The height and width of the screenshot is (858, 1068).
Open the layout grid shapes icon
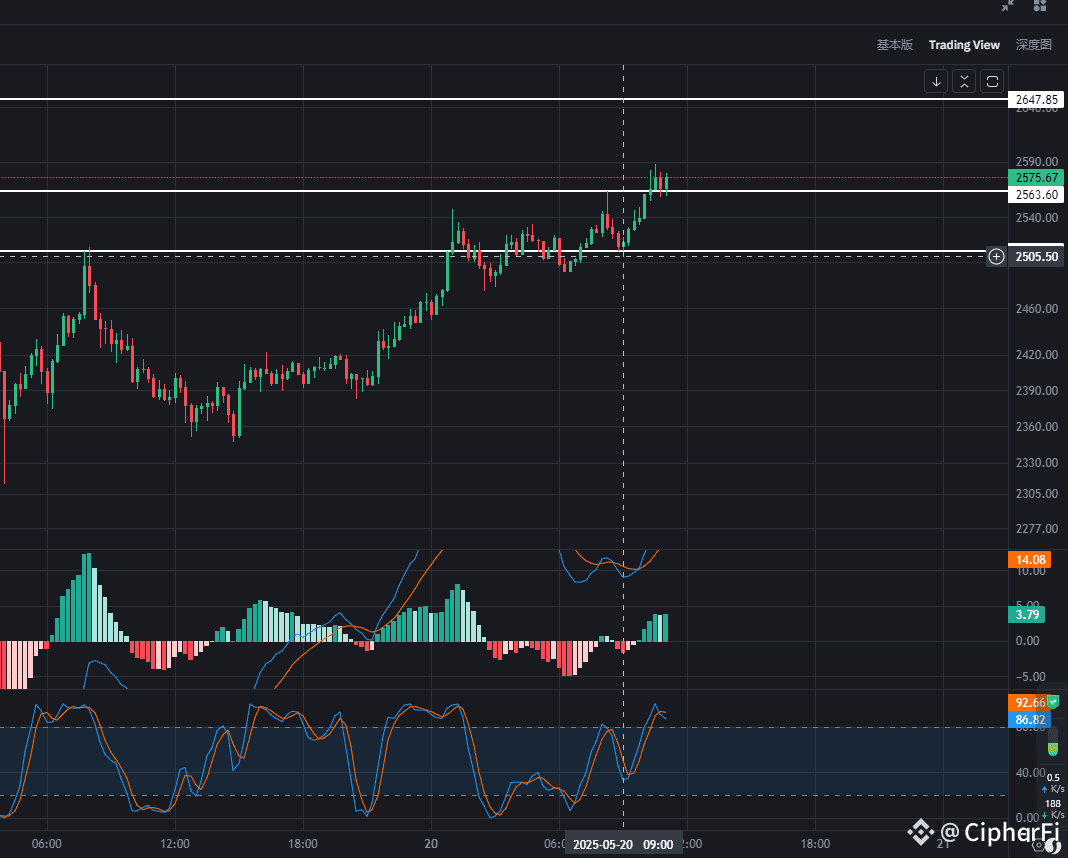coord(1039,5)
